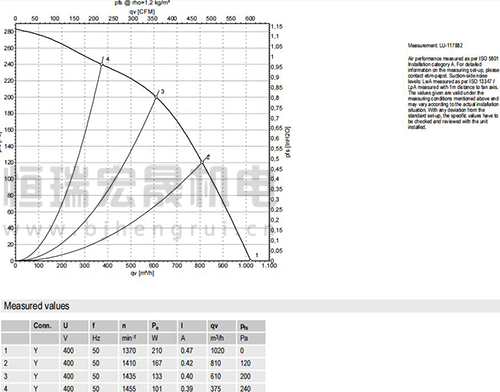This screenshot has height=392, width=500.
Task: Click the Measurement LU-117882 text
Action: click(x=435, y=45)
